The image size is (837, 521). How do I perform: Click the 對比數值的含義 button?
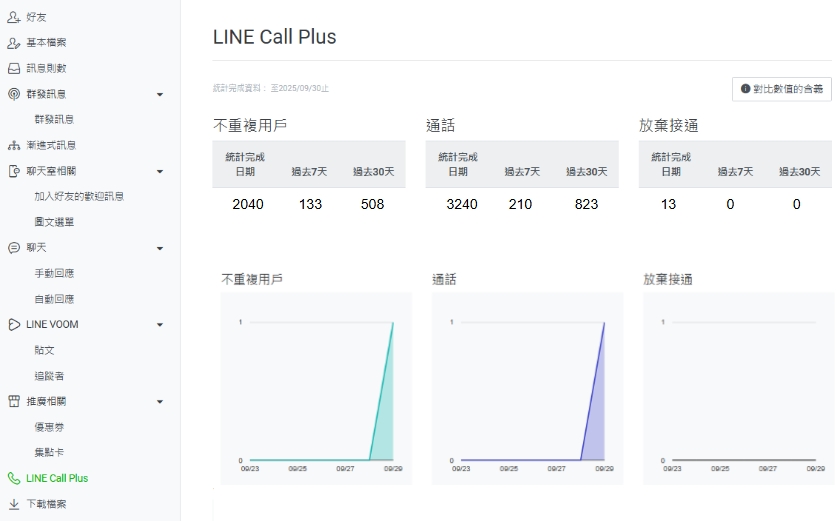coord(781,89)
